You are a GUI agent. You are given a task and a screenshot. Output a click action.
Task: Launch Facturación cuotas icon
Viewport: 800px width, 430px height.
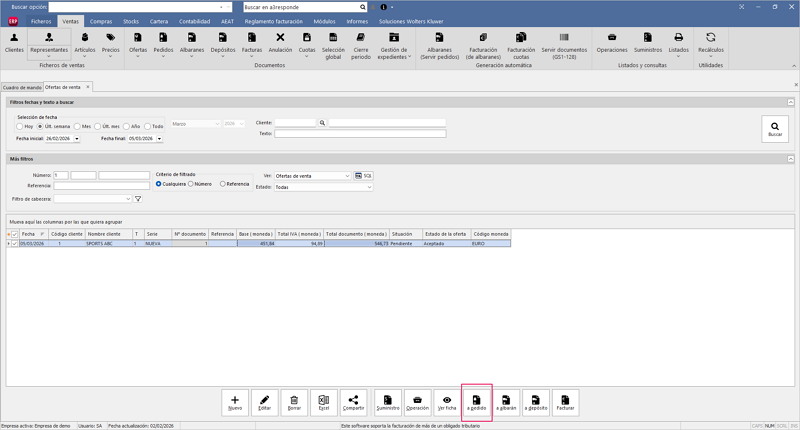[521, 46]
